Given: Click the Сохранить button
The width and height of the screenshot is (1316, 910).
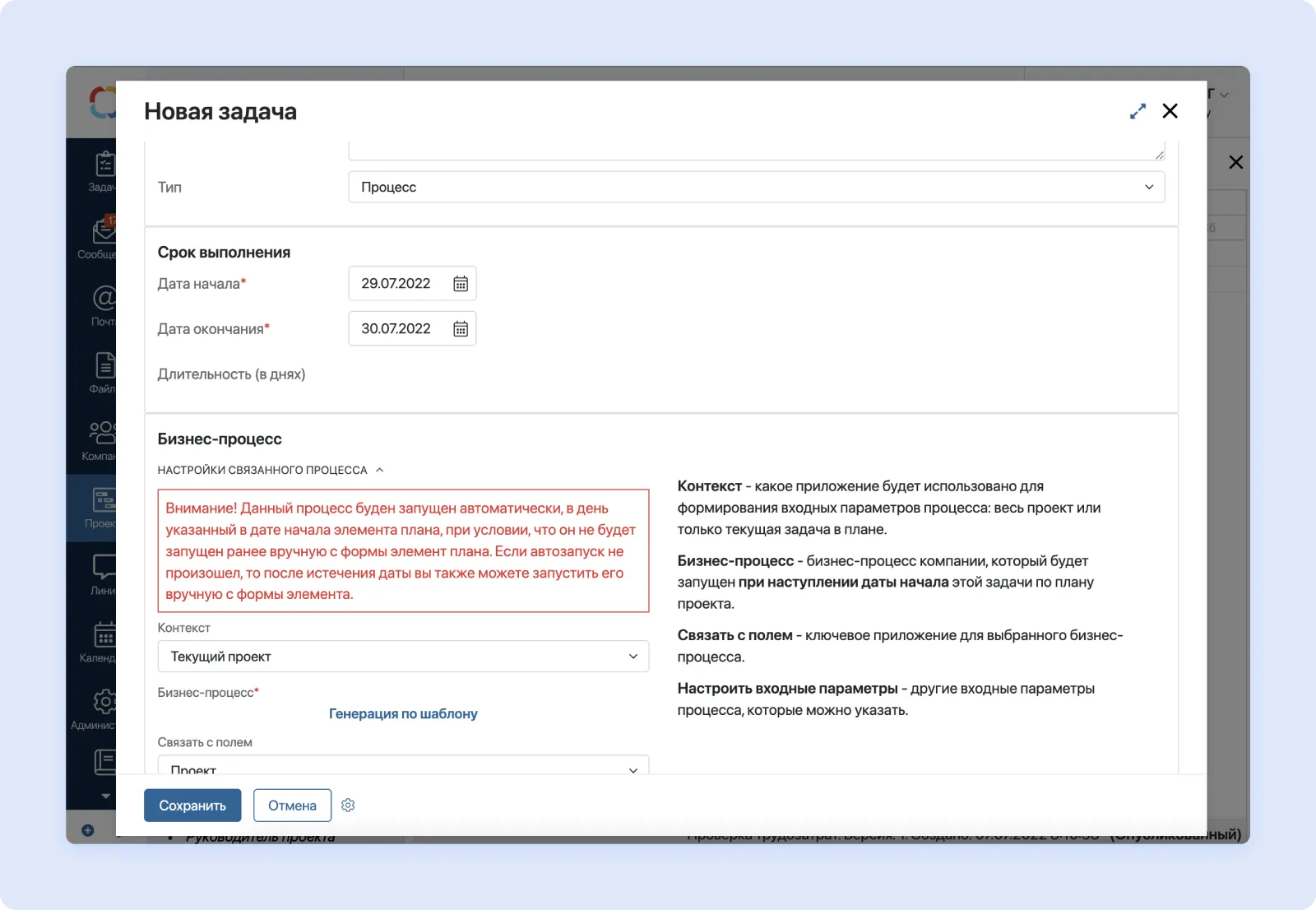Looking at the screenshot, I should (192, 806).
